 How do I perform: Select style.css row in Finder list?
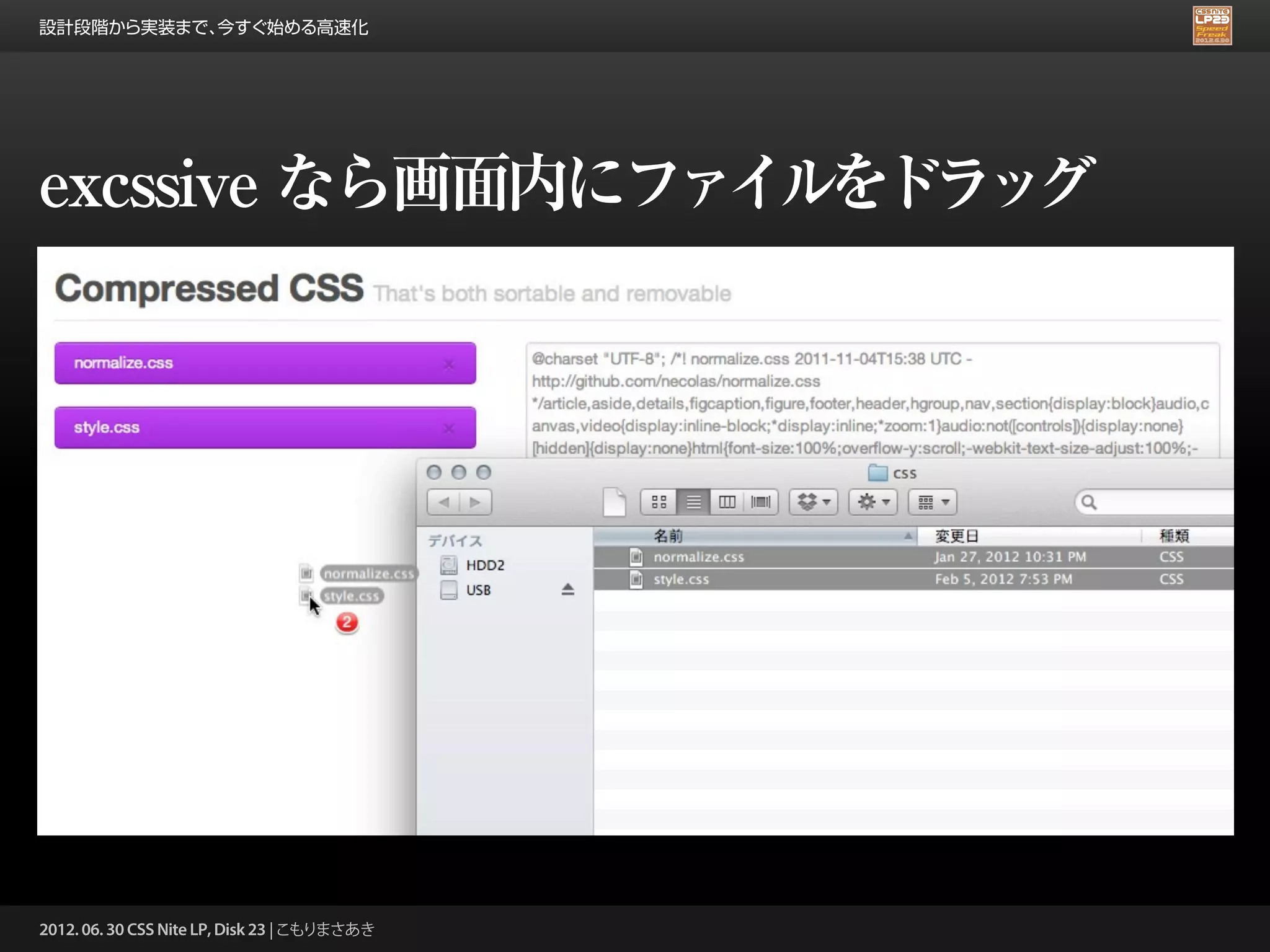(913, 579)
